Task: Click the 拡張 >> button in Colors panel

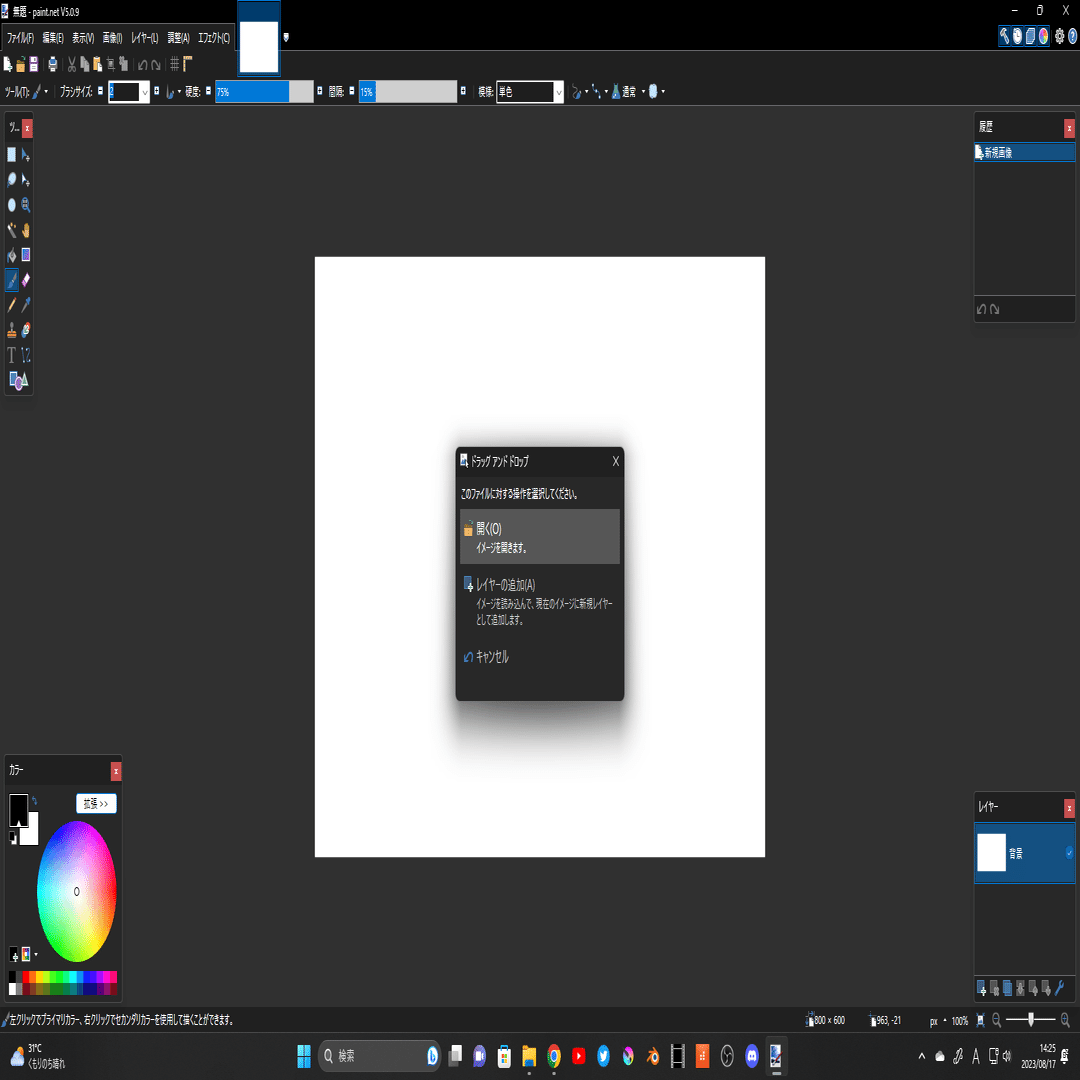Action: pyautogui.click(x=96, y=804)
